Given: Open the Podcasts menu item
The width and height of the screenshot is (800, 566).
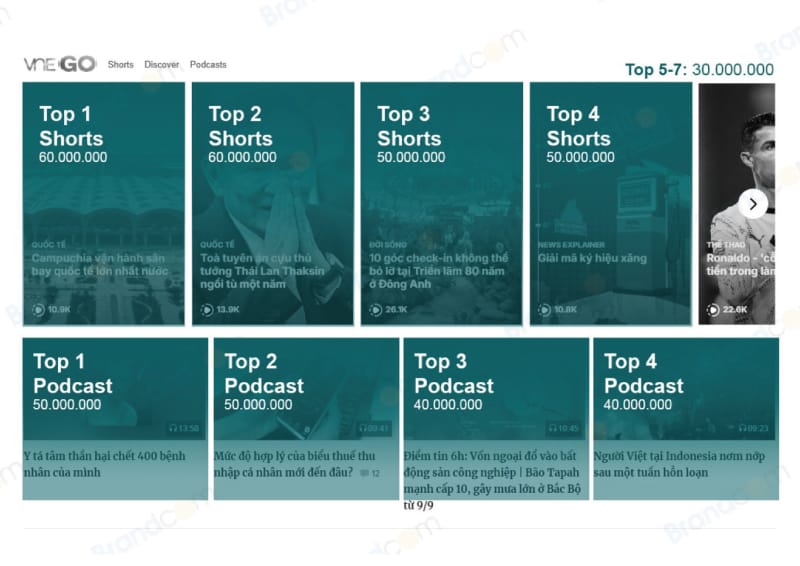Looking at the screenshot, I should coord(208,65).
